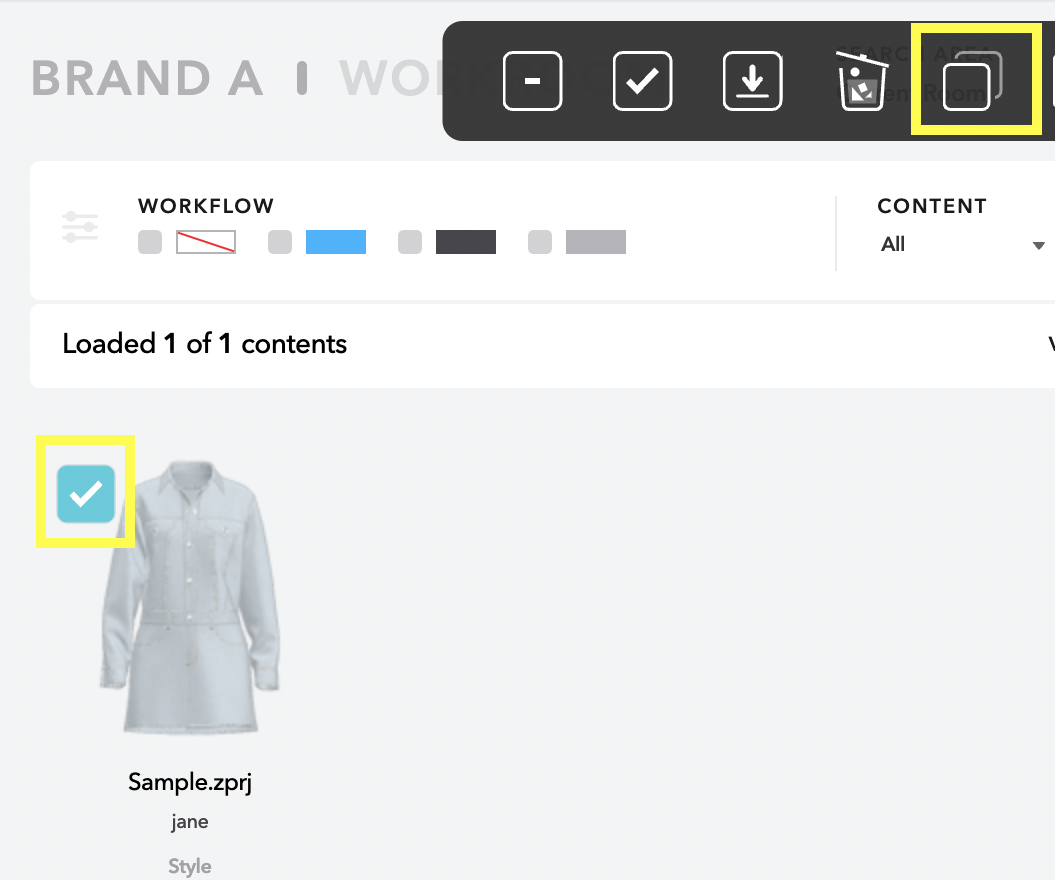This screenshot has width=1055, height=880.
Task: Click the WORKFLOW section heading
Action: point(205,206)
